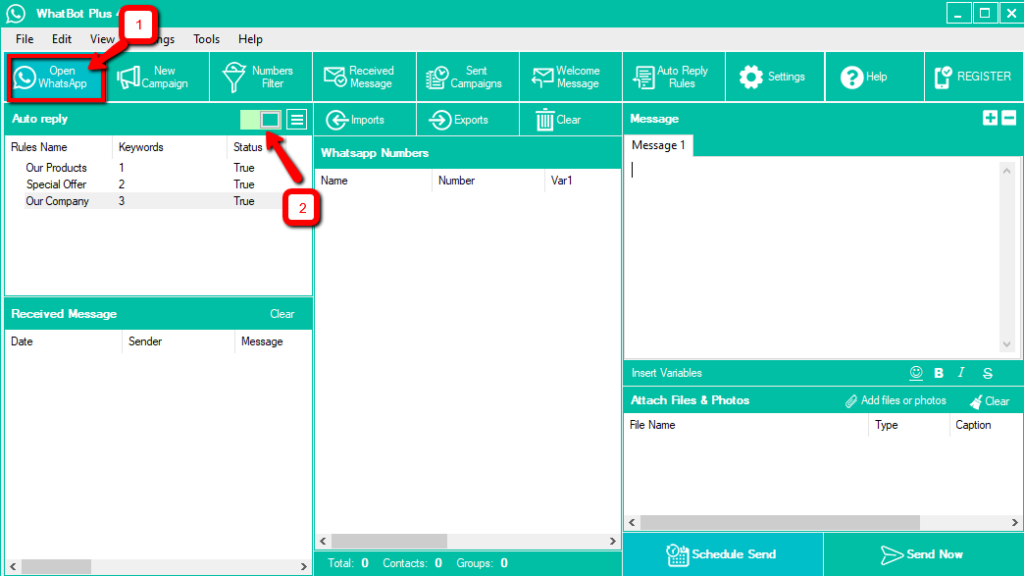Click the Send Now button
1024x576 pixels.
point(922,554)
